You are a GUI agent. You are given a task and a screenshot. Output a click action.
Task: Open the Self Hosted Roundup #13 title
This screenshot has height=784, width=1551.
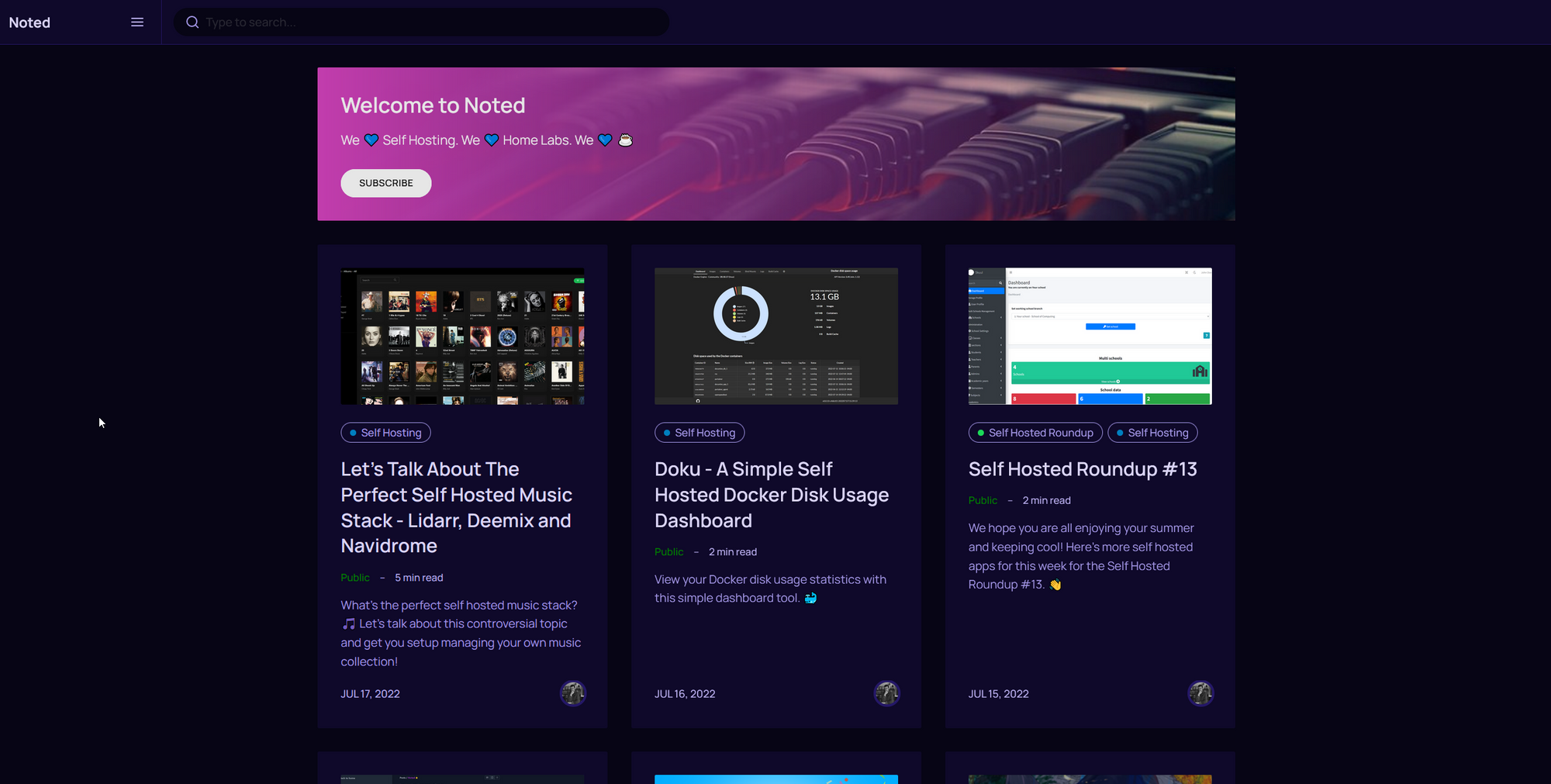(x=1083, y=469)
